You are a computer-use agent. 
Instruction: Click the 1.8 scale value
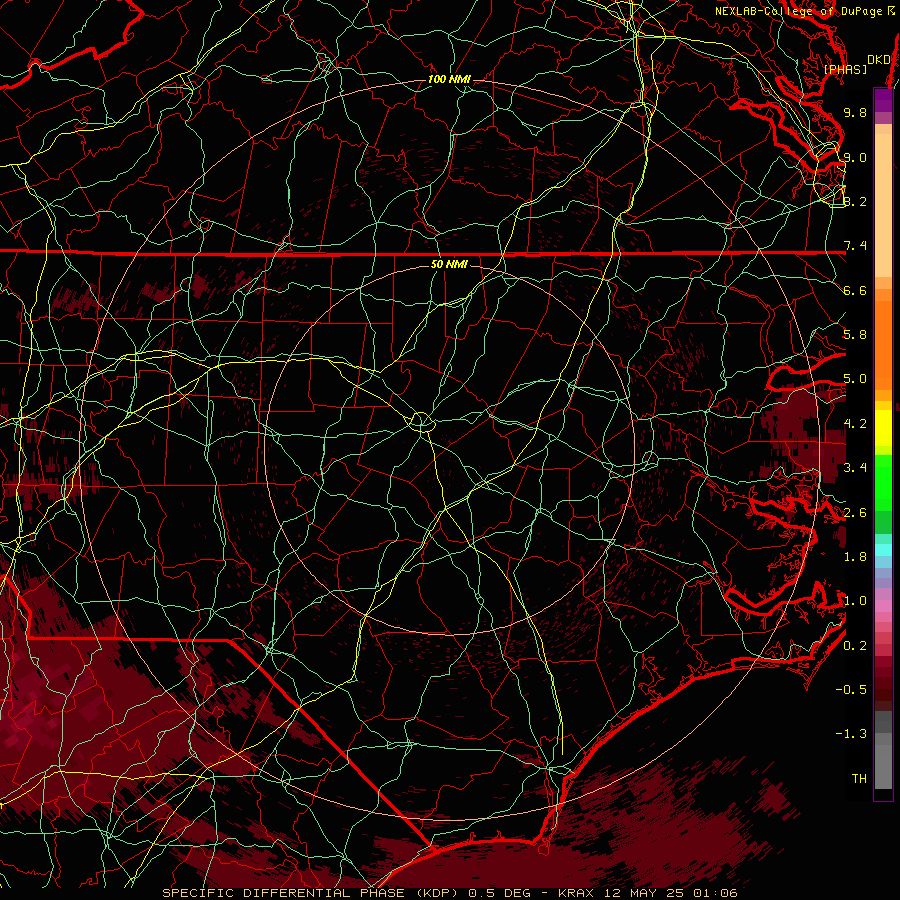tap(855, 557)
